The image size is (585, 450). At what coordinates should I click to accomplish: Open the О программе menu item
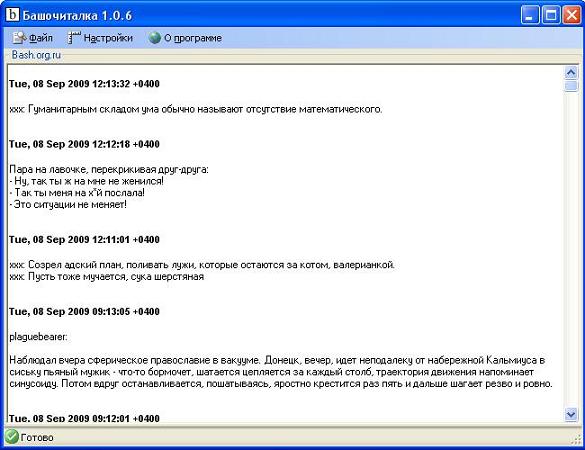click(185, 38)
